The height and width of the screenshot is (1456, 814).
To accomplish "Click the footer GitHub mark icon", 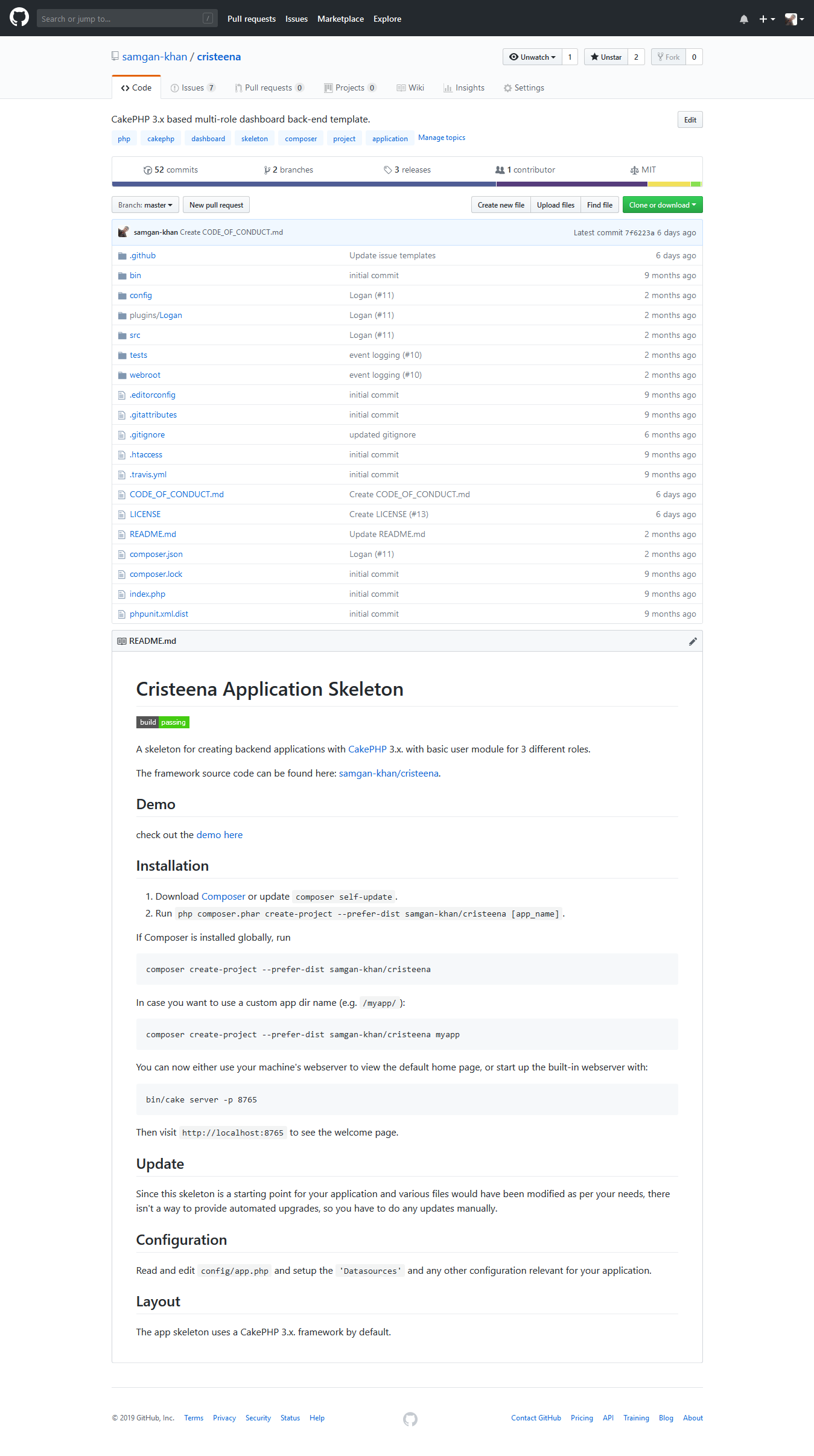I will (x=410, y=1419).
